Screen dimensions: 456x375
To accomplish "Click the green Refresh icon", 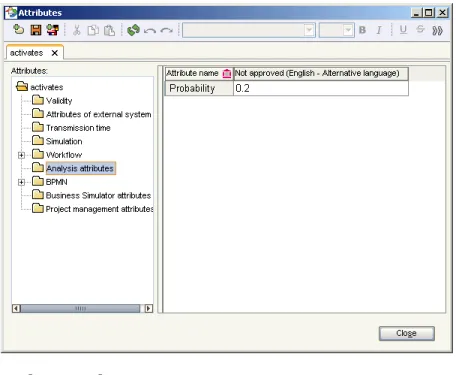I will tap(133, 30).
